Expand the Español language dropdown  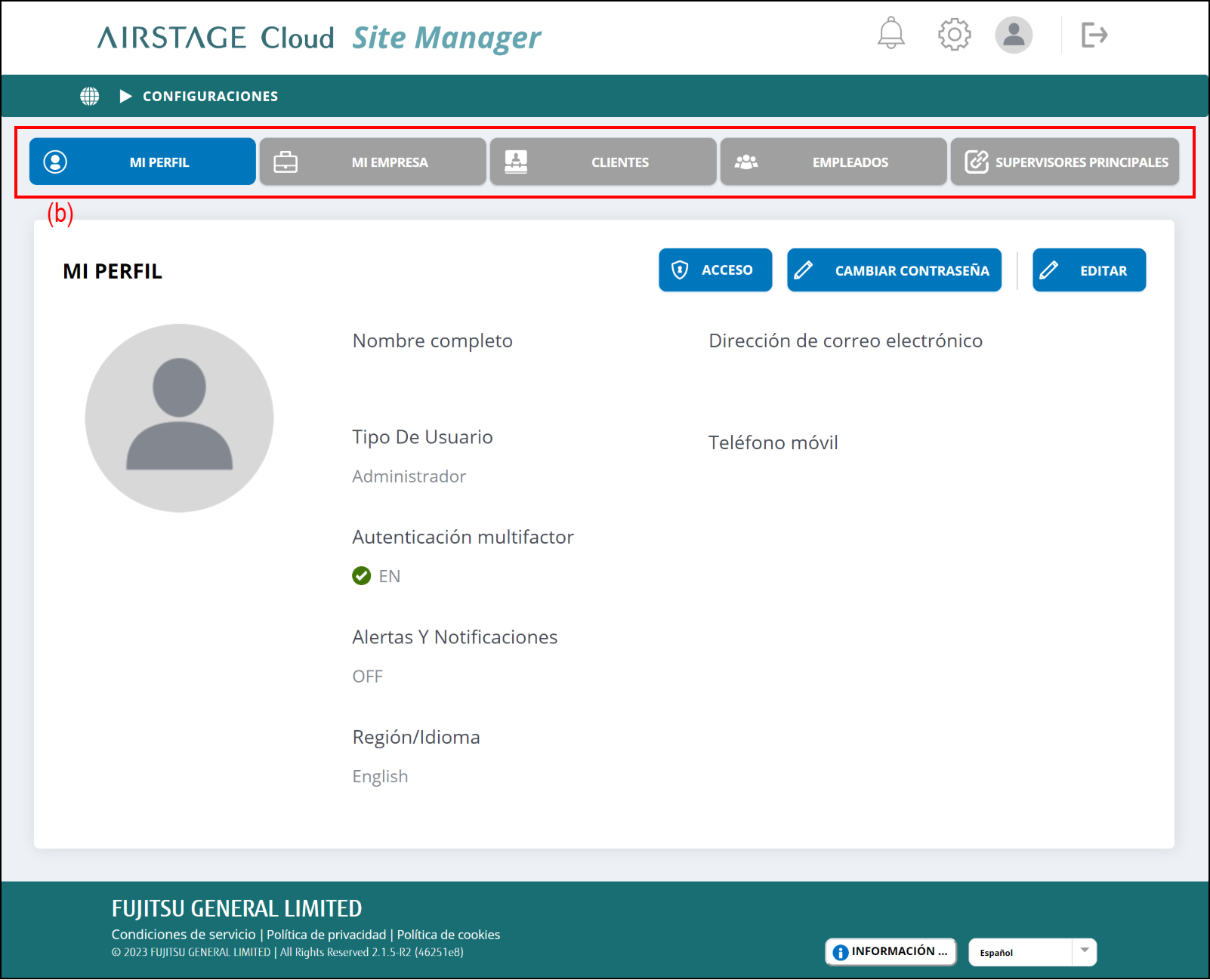click(x=1084, y=951)
